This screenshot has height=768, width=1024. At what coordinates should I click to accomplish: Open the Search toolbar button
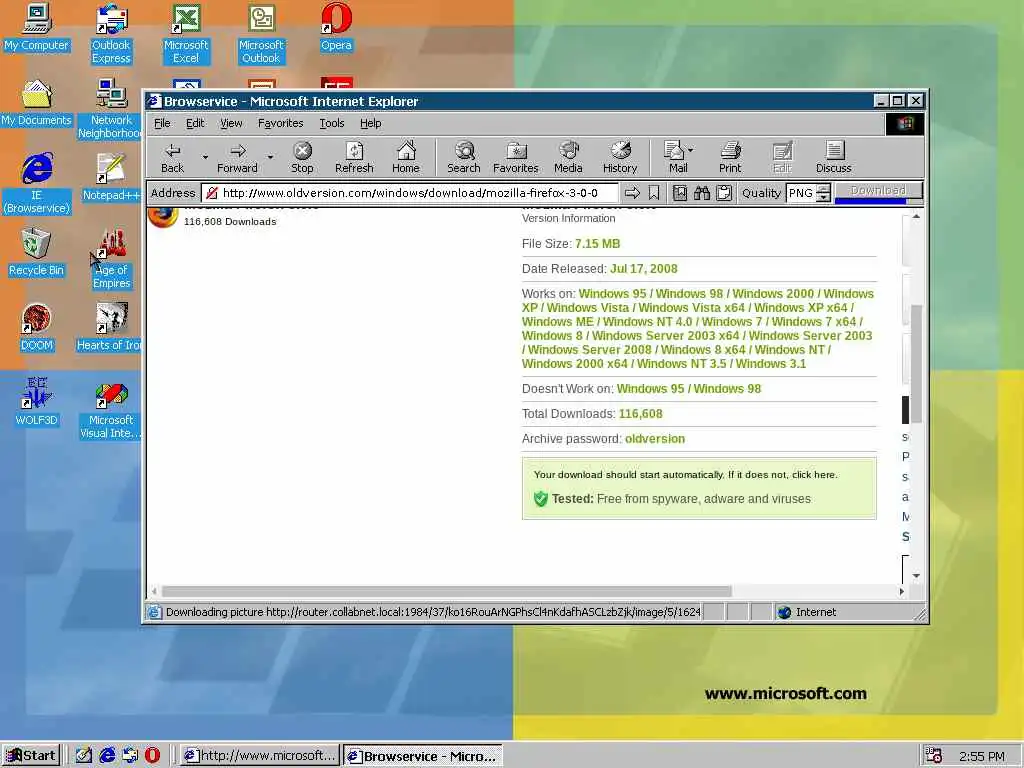pyautogui.click(x=464, y=157)
